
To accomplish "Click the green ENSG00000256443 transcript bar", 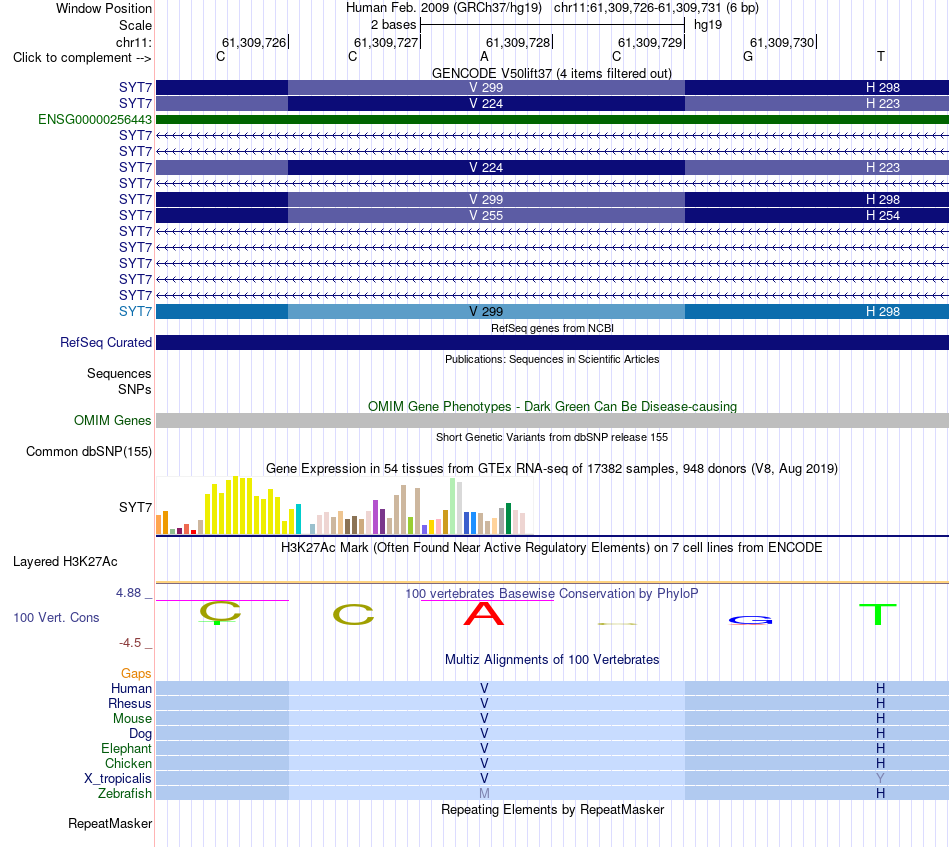I will (552, 119).
